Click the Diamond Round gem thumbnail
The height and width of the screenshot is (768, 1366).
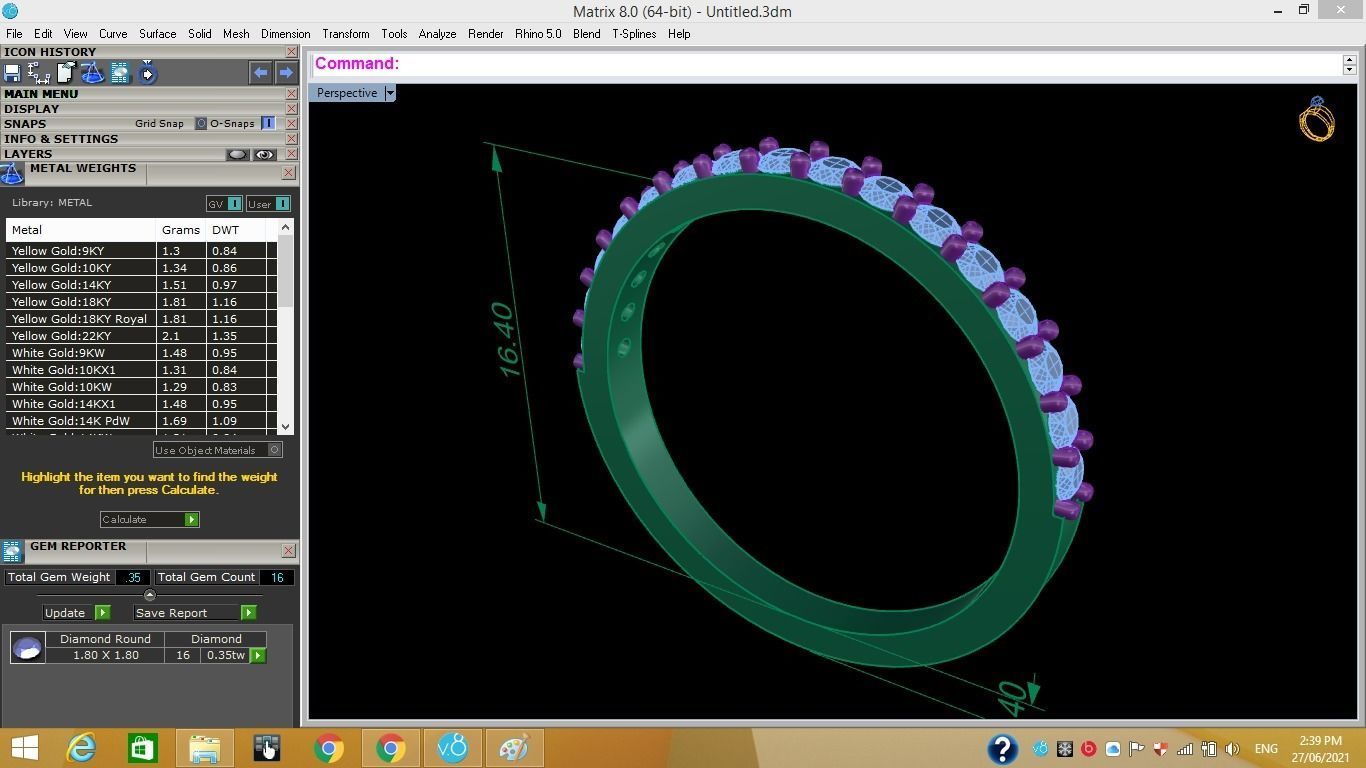[x=27, y=647]
